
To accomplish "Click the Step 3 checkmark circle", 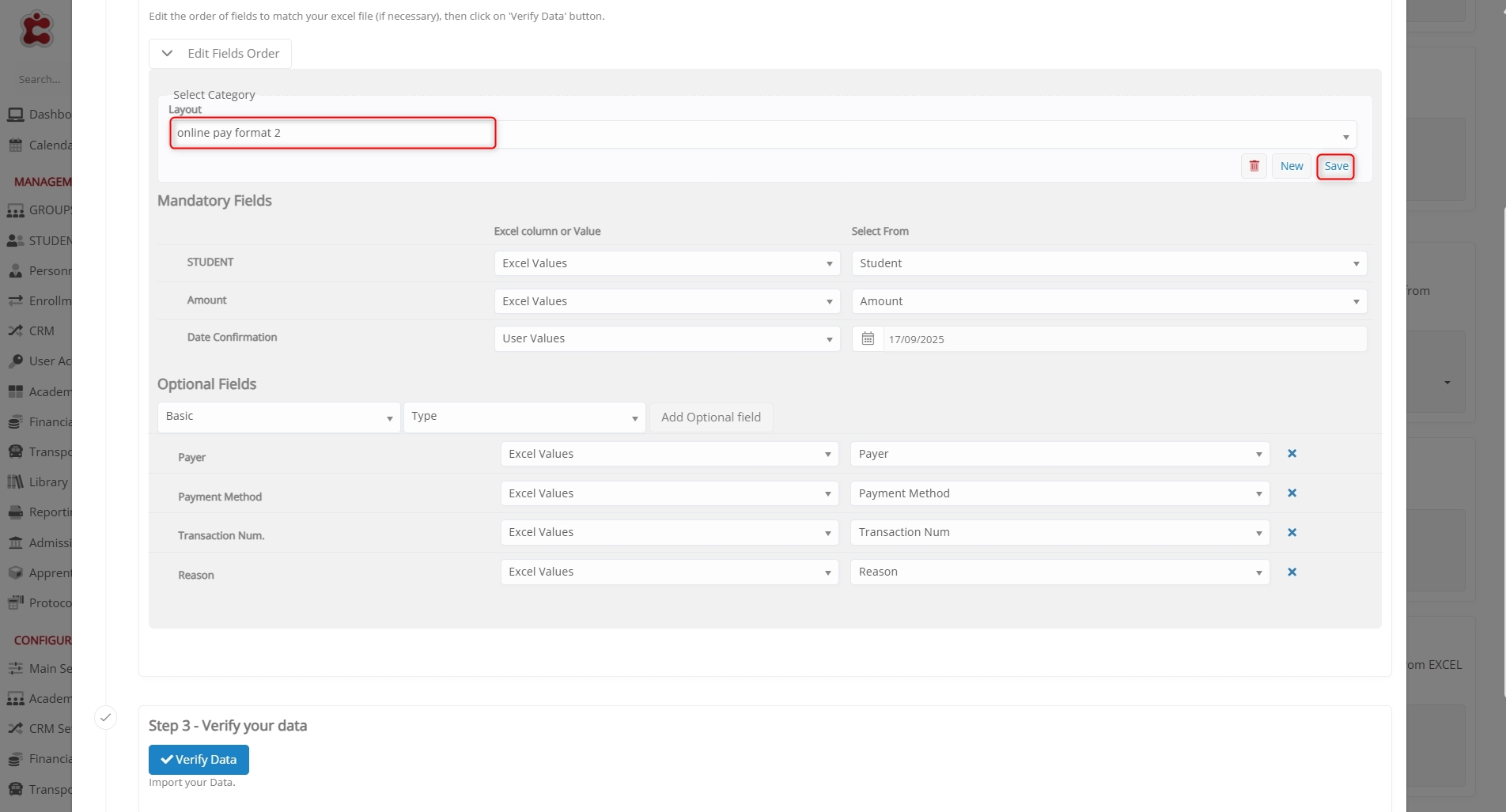I will [105, 717].
